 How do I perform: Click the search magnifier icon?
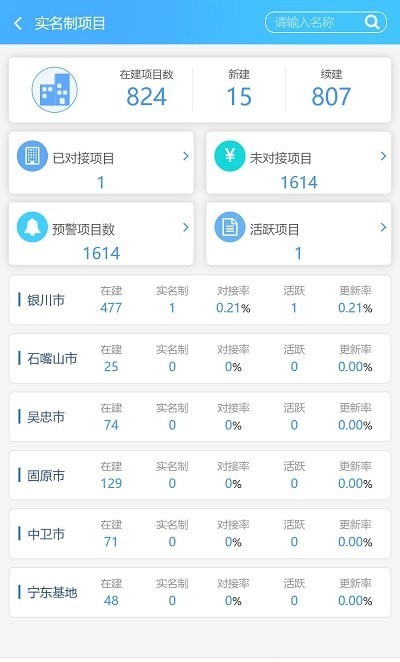coord(372,22)
